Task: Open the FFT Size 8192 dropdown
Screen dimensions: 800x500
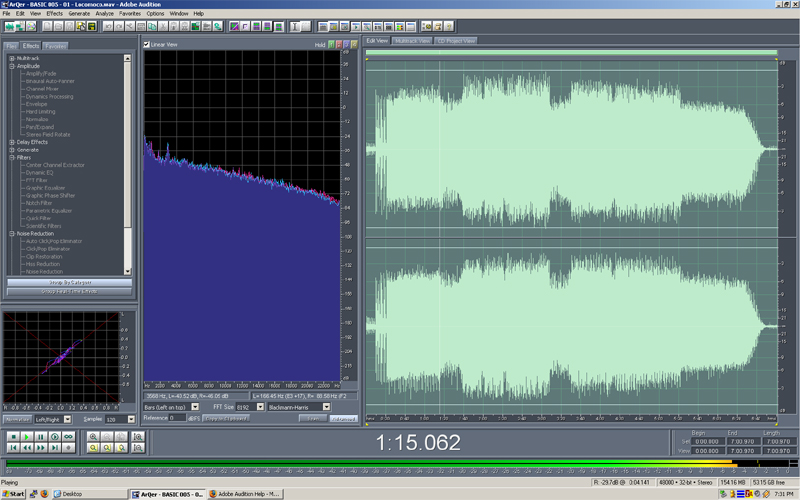Action: pyautogui.click(x=260, y=407)
